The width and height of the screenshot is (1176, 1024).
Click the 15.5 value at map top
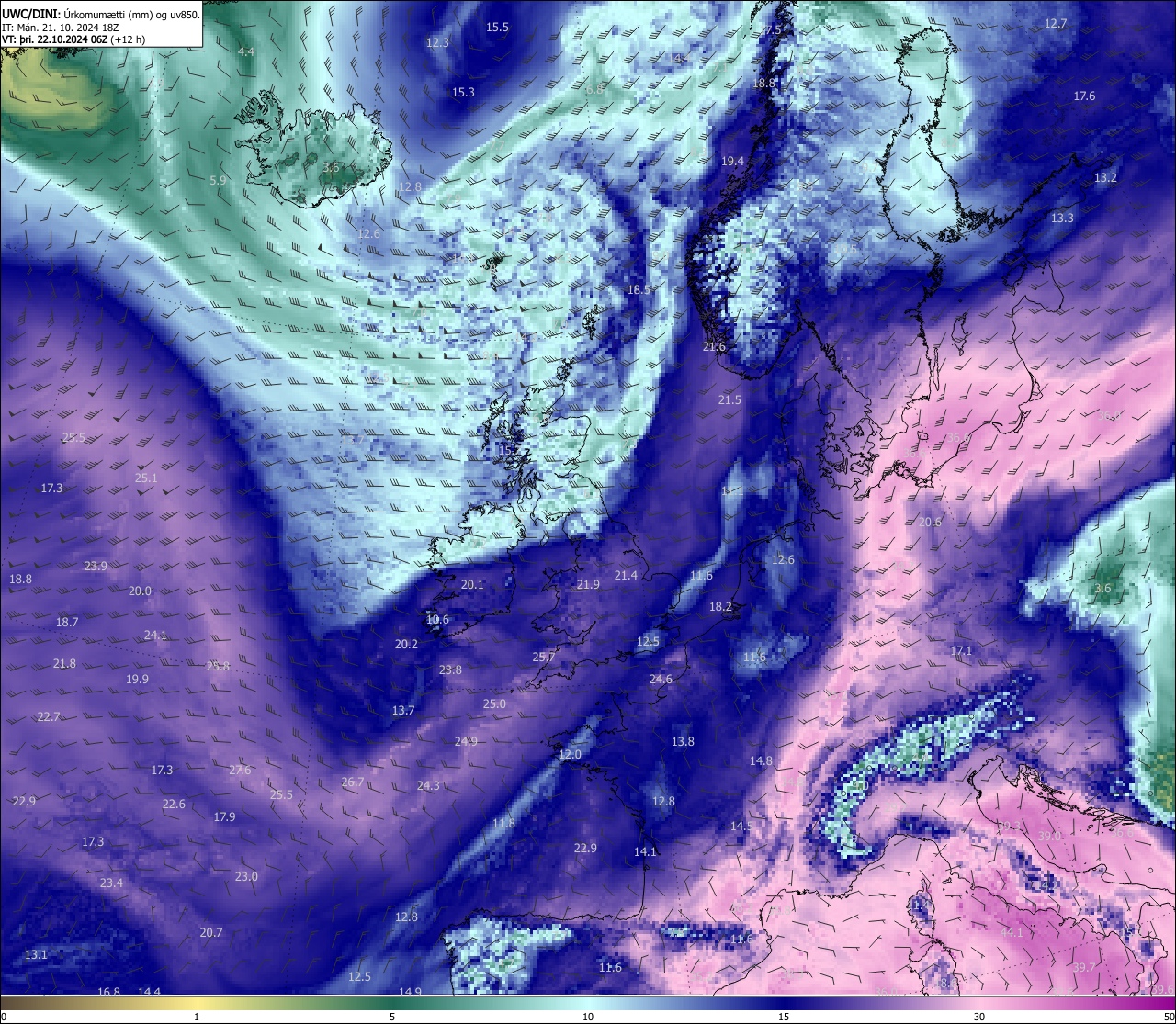pyautogui.click(x=497, y=28)
